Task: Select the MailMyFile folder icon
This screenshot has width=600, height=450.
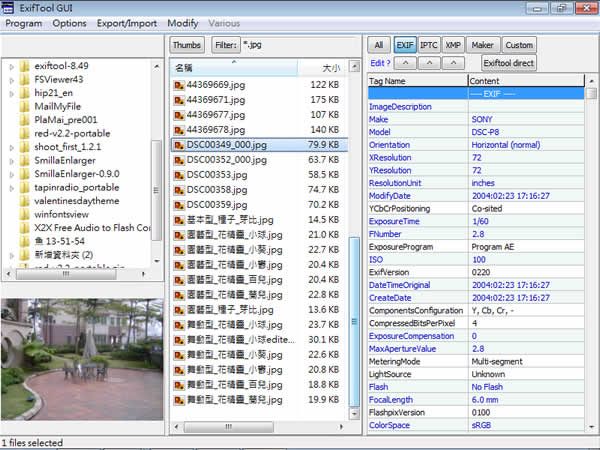Action: (x=24, y=106)
